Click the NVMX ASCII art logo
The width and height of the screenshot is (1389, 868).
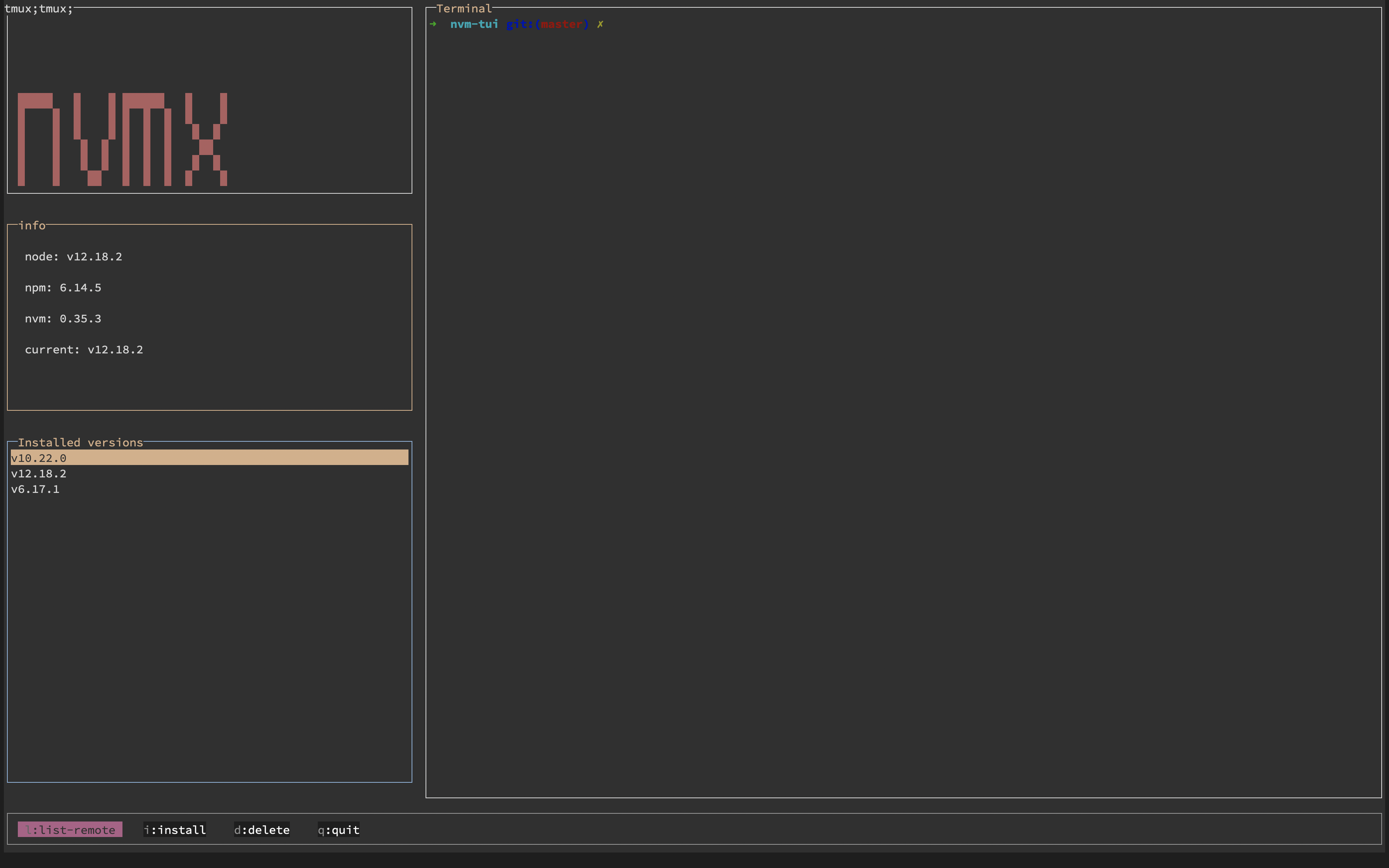pos(122,139)
